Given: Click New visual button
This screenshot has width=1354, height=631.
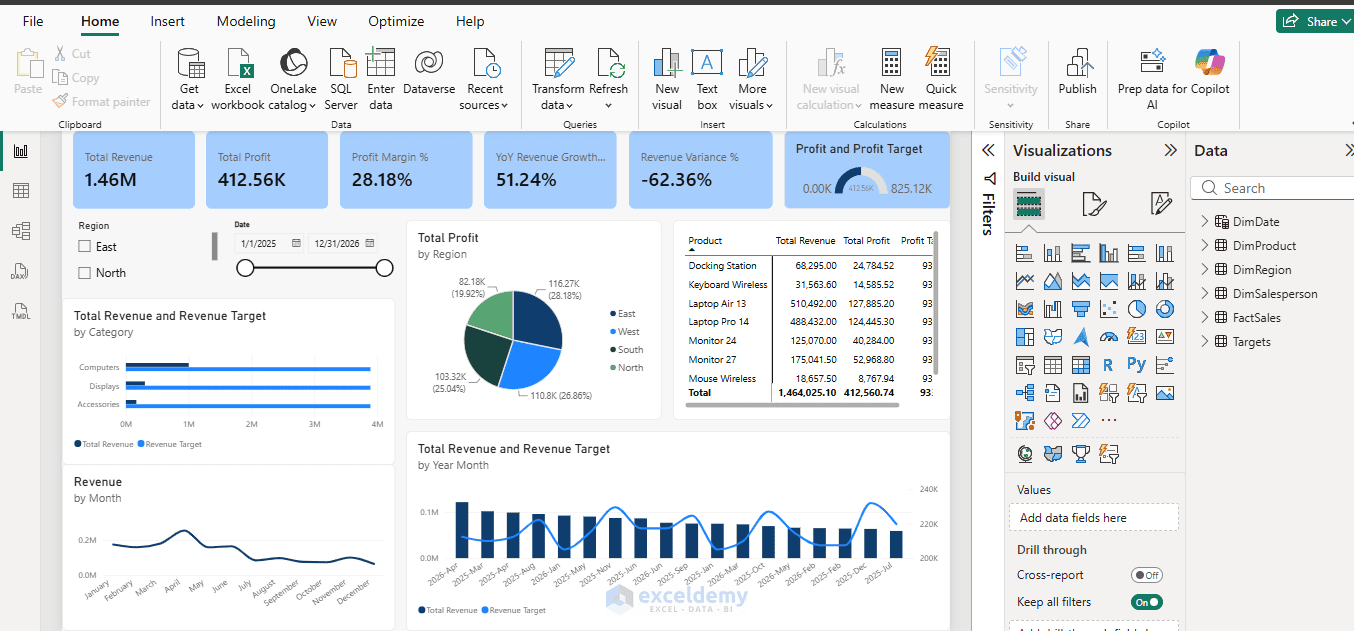Looking at the screenshot, I should click(x=667, y=78).
